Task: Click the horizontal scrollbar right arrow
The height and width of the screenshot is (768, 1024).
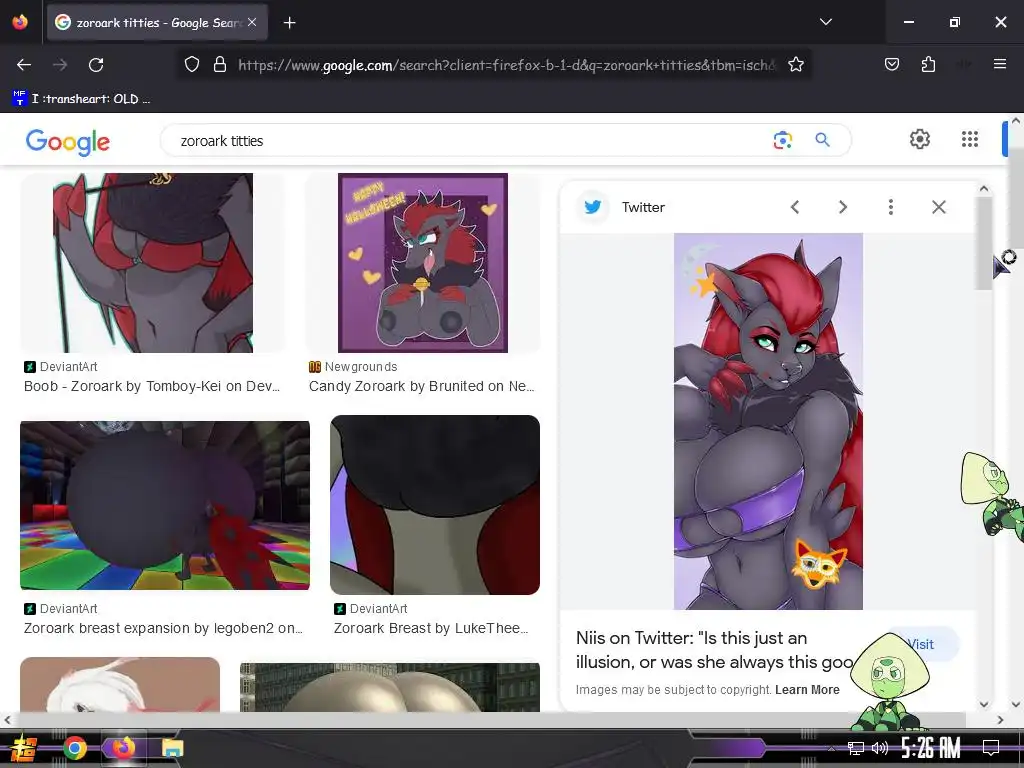Action: [x=1000, y=720]
